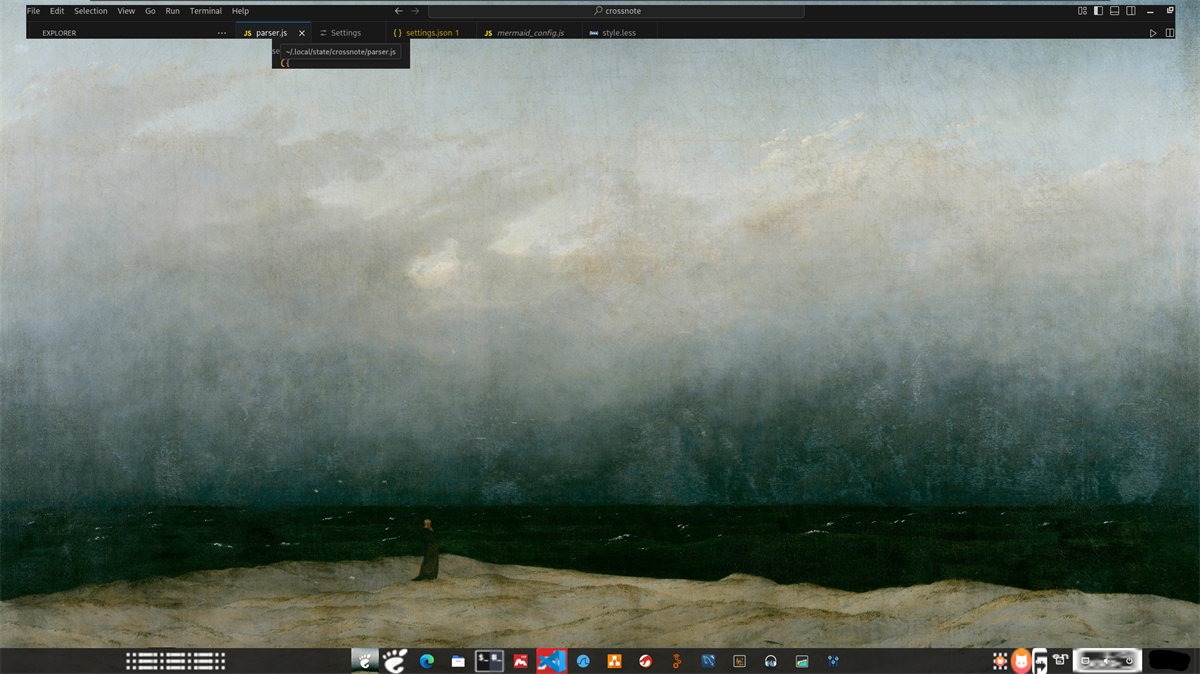
Task: Open the Help menu
Action: click(240, 11)
